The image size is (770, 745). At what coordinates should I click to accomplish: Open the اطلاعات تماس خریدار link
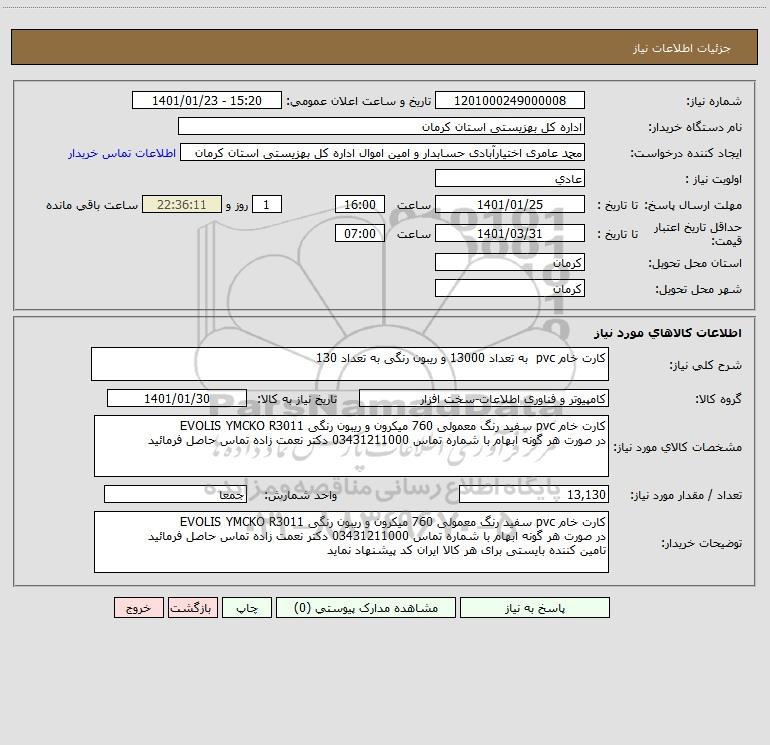coord(122,153)
